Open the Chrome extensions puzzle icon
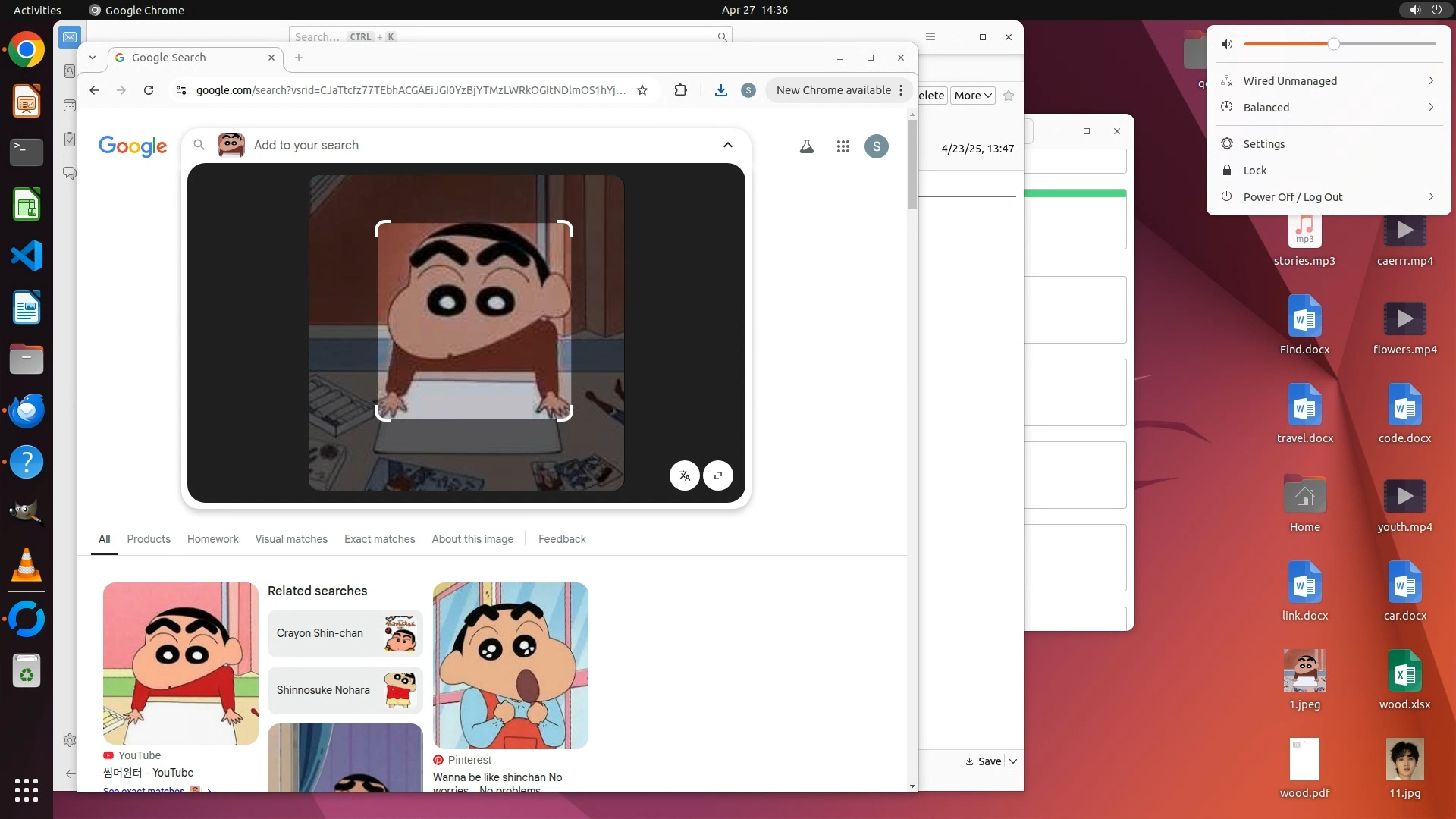 pyautogui.click(x=680, y=90)
